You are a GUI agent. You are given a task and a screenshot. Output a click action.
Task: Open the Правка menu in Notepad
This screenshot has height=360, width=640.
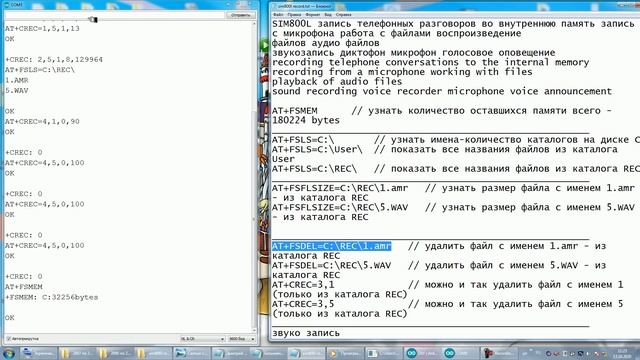pyautogui.click(x=294, y=15)
